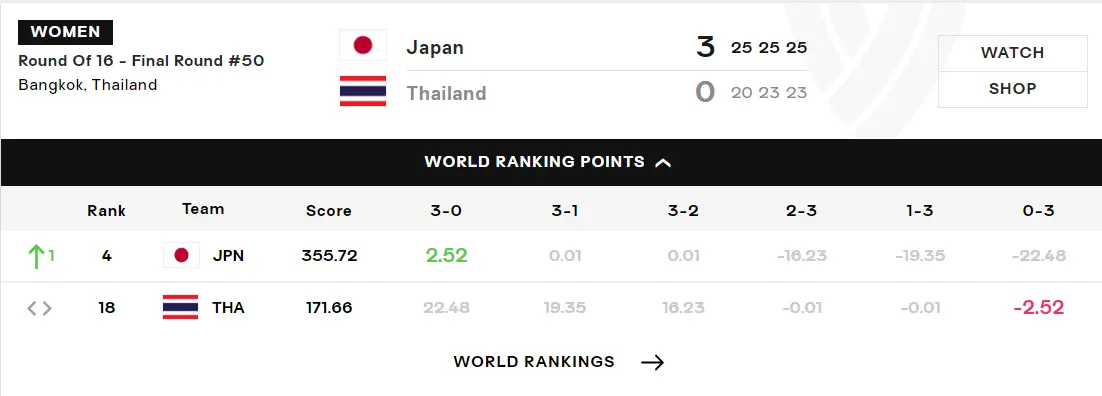Click the THA flag in ranking table
Image resolution: width=1102 pixels, height=396 pixels.
click(x=181, y=307)
